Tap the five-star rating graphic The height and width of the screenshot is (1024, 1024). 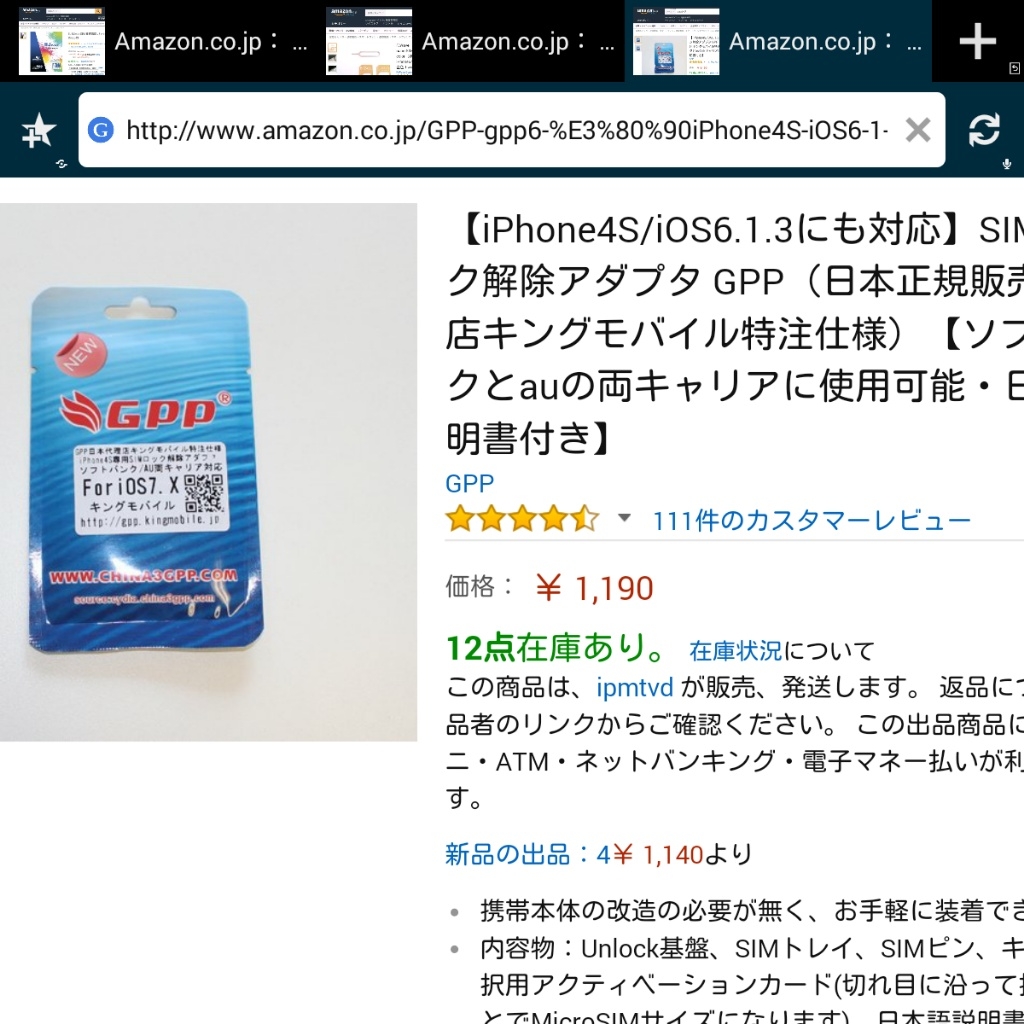coord(522,519)
